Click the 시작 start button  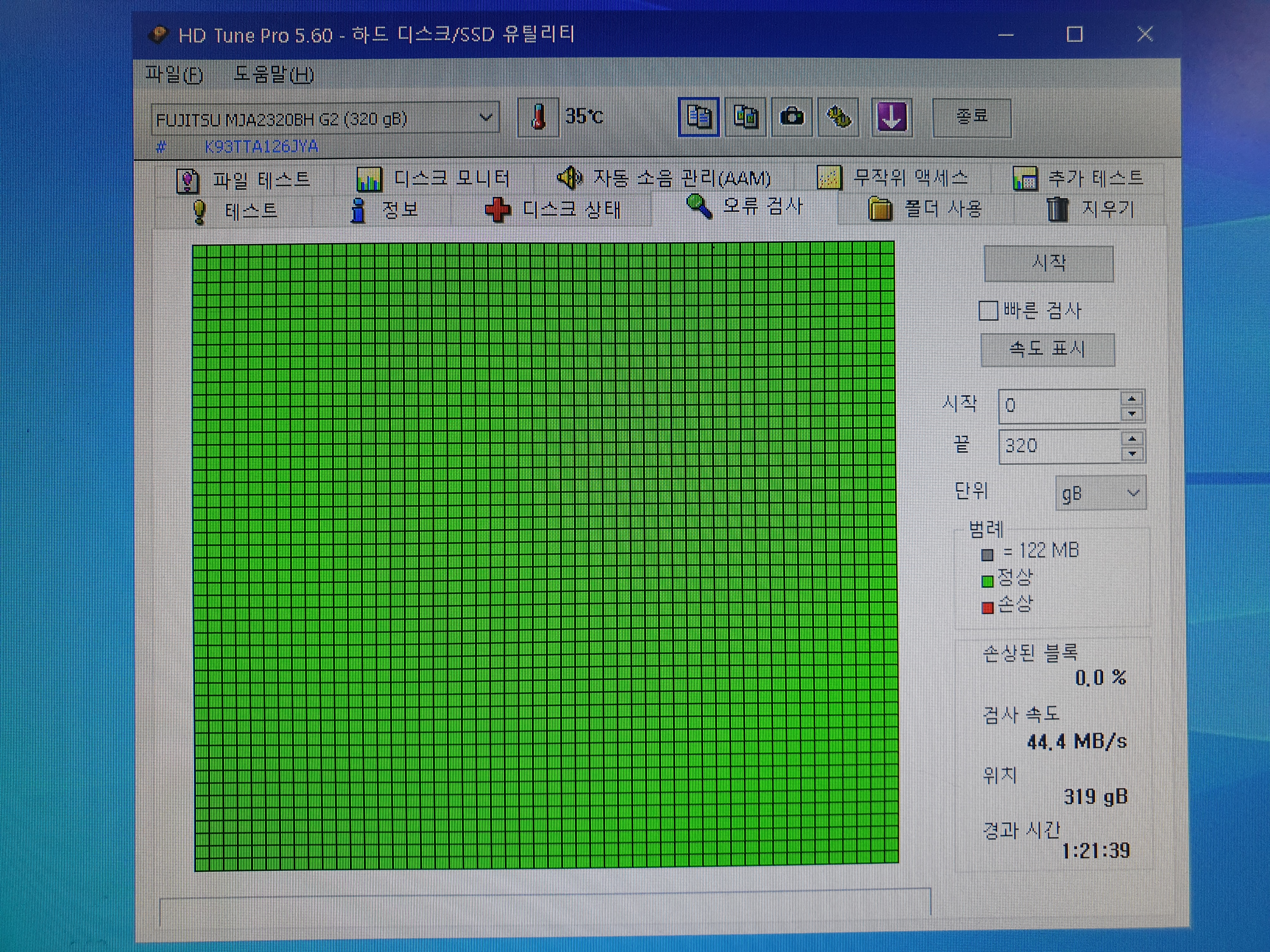(1049, 263)
